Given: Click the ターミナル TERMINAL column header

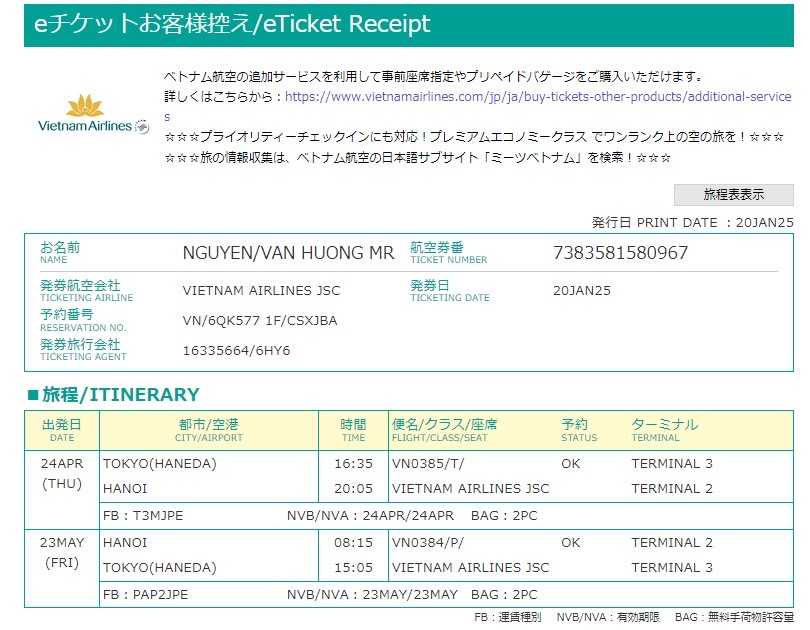Looking at the screenshot, I should tap(664, 430).
